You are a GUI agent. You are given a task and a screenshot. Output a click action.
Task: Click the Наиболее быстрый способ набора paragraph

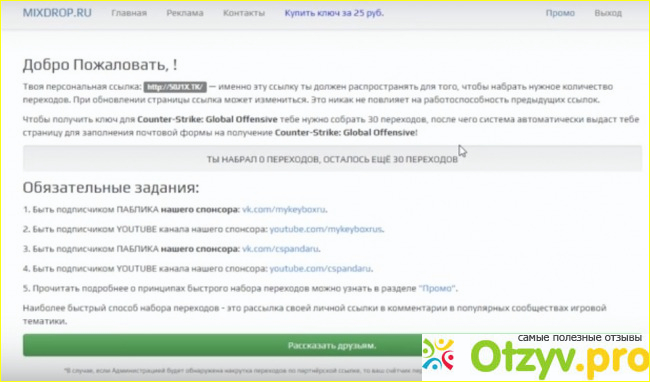pos(314,314)
